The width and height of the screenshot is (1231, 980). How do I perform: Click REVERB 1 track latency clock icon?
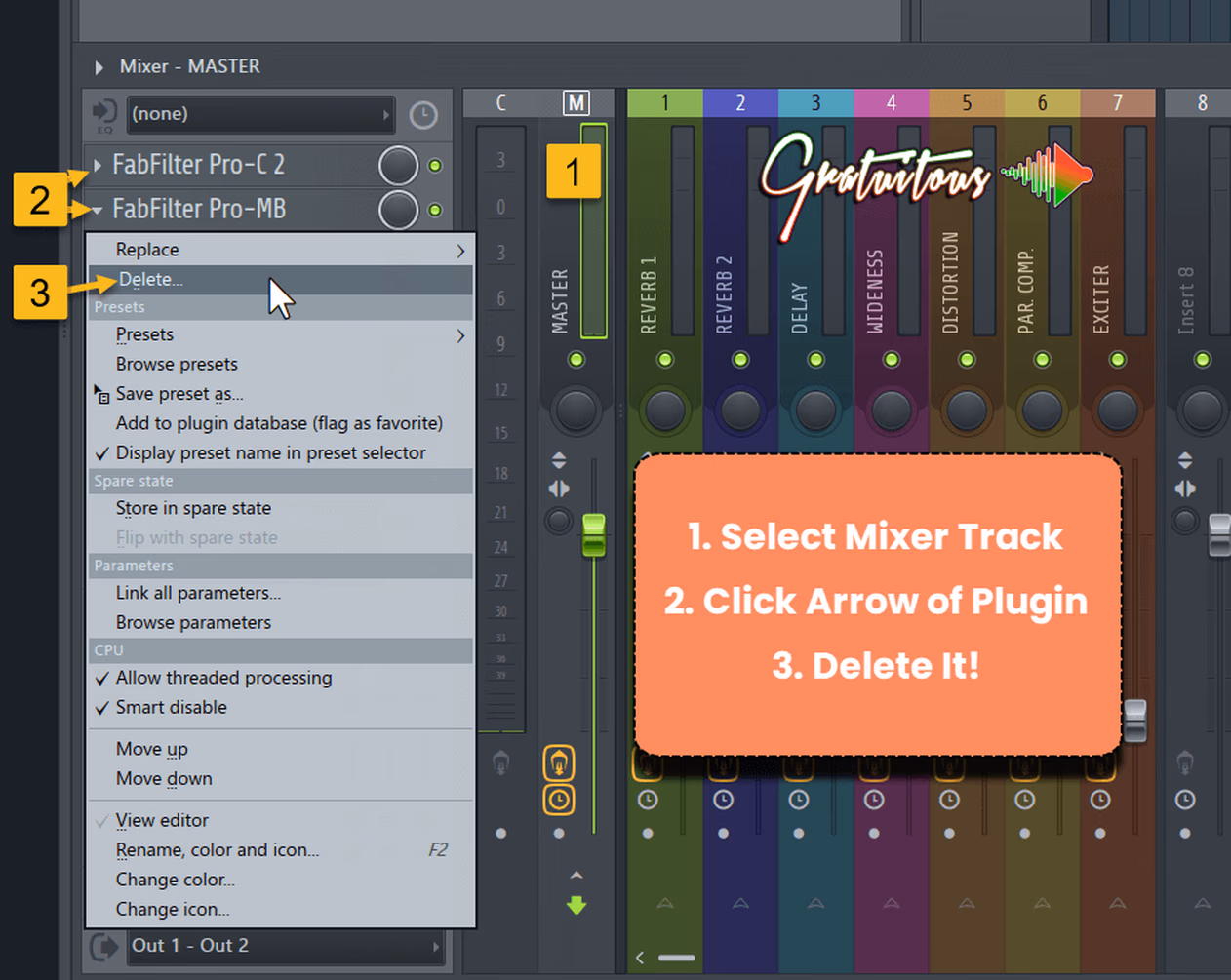click(x=648, y=801)
